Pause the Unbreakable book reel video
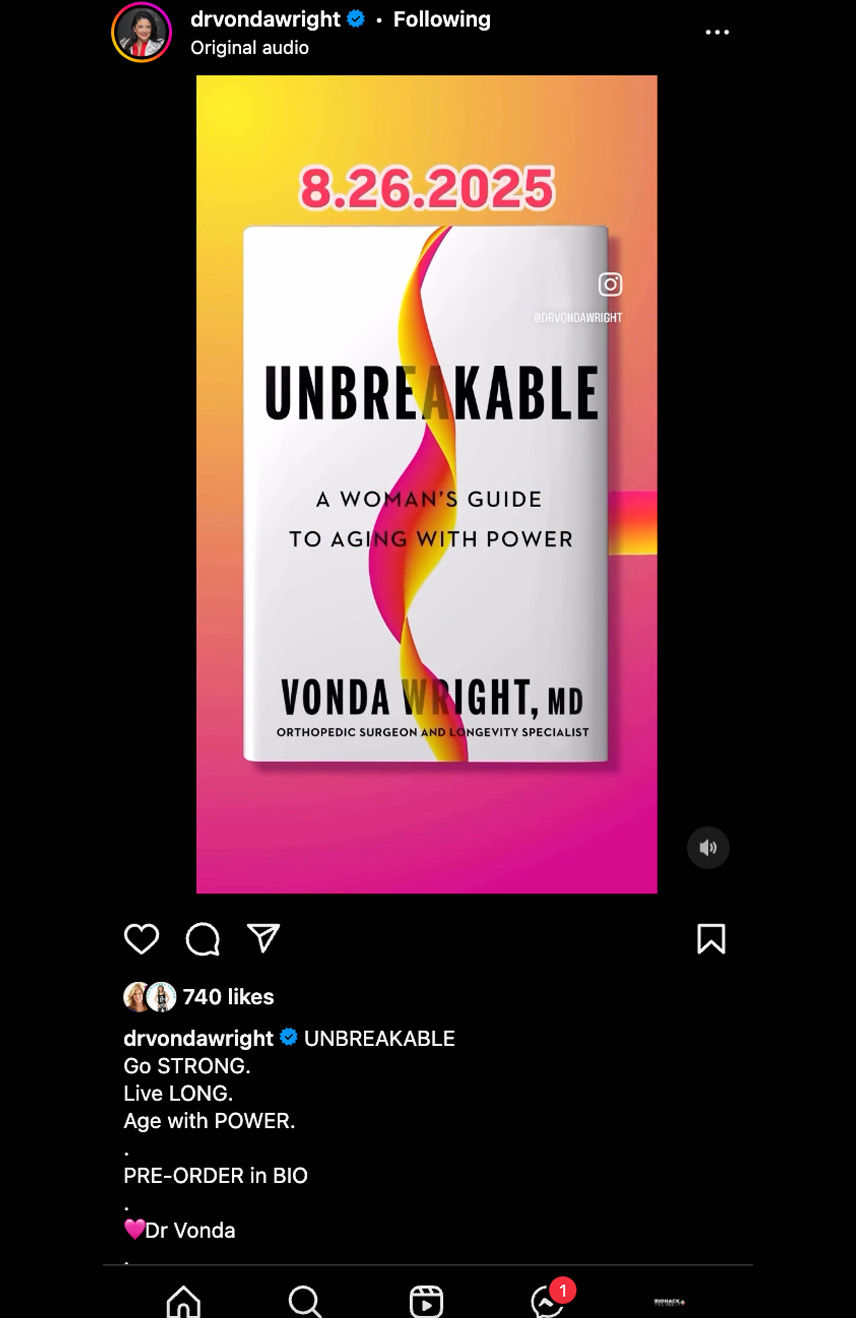The image size is (856, 1318). pos(427,484)
